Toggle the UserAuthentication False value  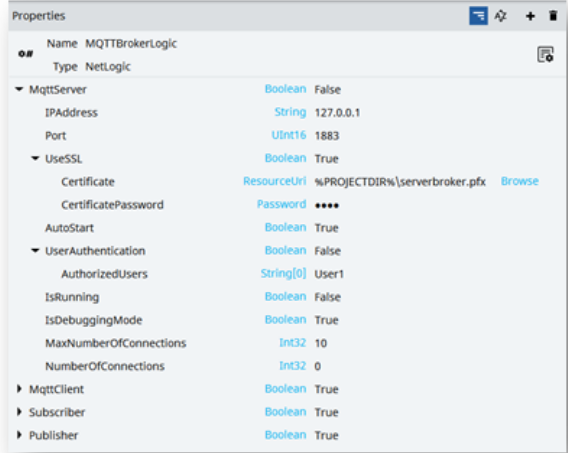pyautogui.click(x=327, y=251)
